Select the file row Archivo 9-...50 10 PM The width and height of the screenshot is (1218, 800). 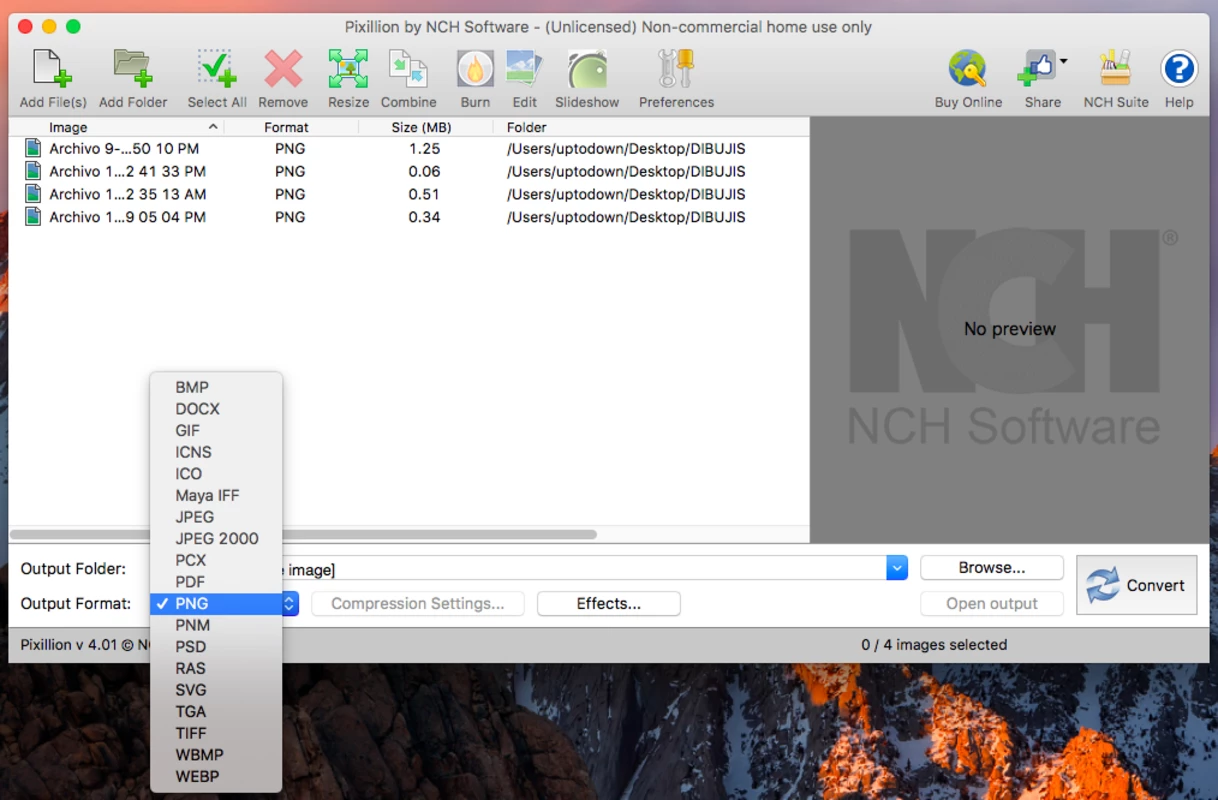[x=409, y=149]
